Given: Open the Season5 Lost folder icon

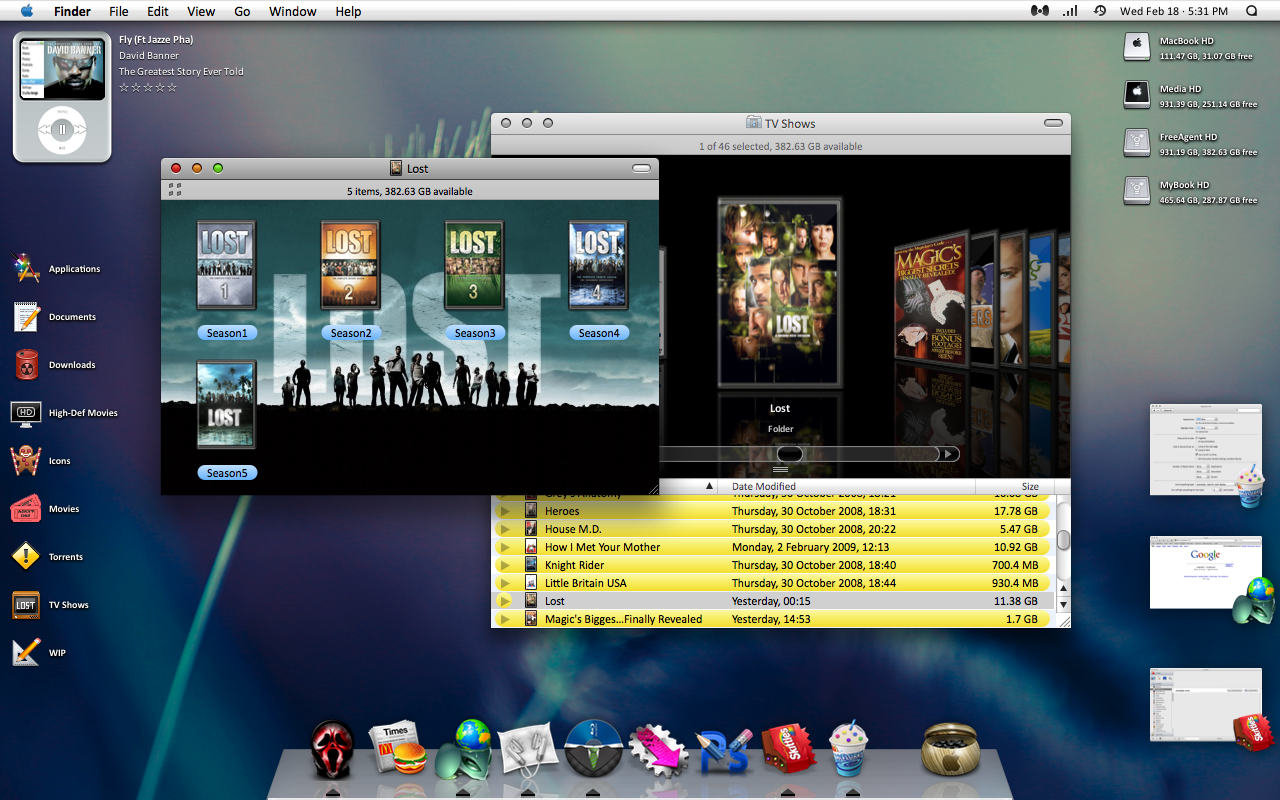Looking at the screenshot, I should click(226, 405).
